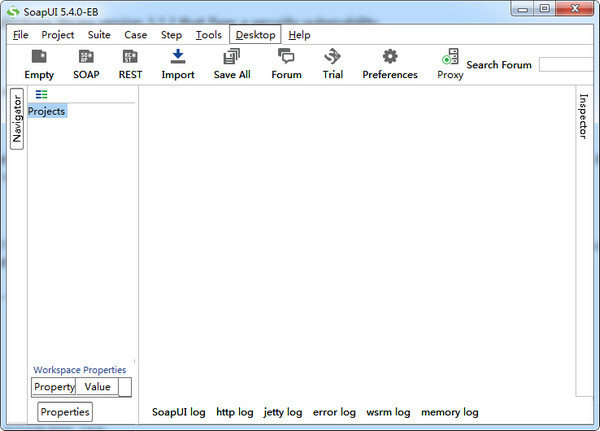Viewport: 600px width, 431px height.
Task: Open the error log tab
Action: pos(334,412)
